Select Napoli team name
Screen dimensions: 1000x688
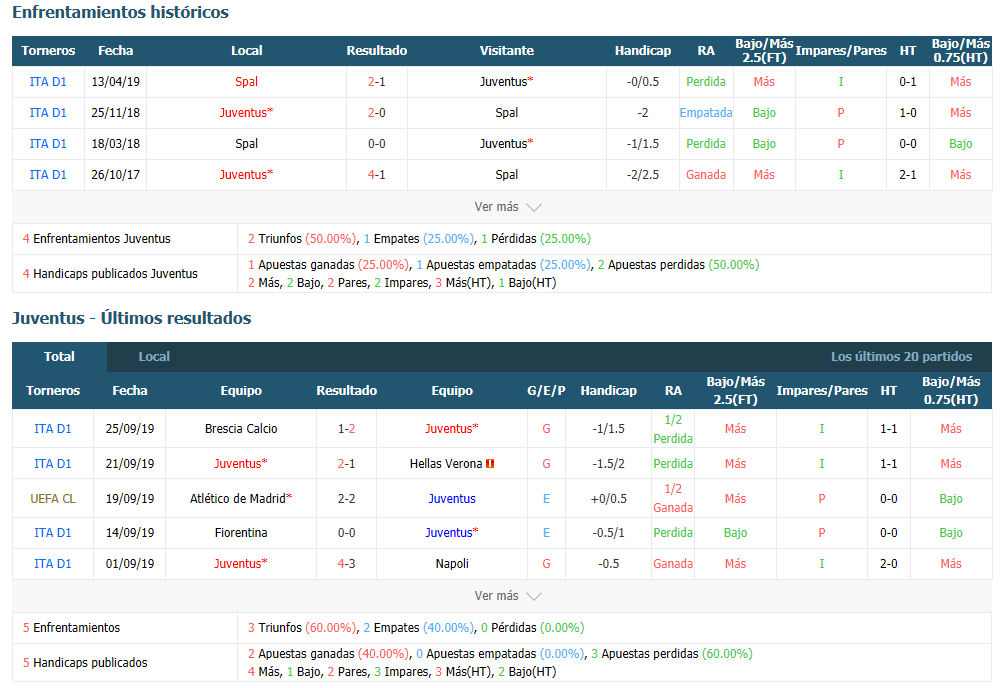click(452, 564)
